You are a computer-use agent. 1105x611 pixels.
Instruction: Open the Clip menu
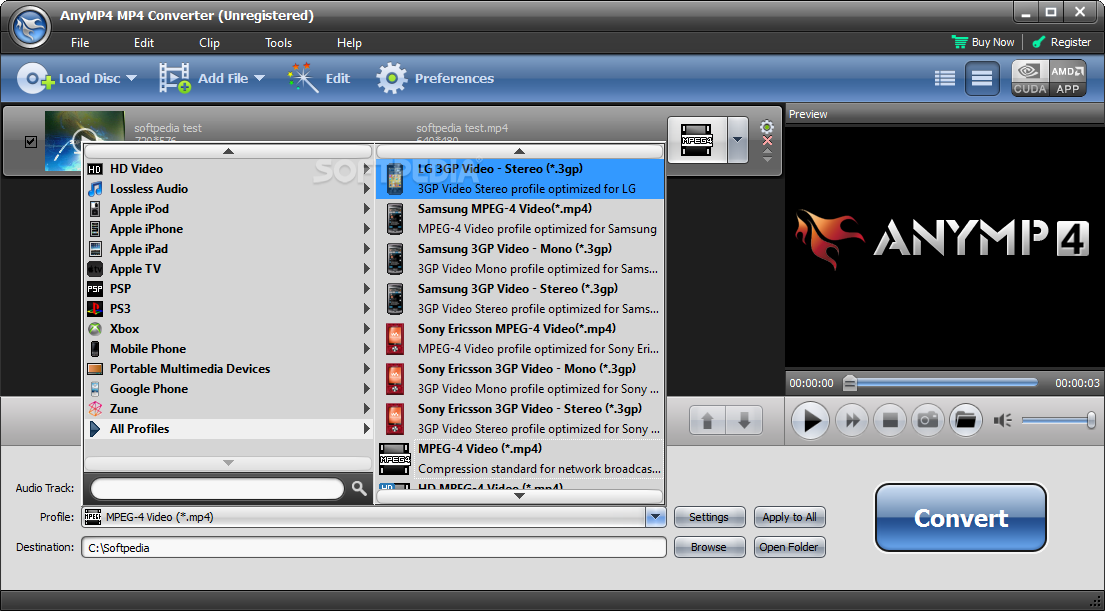coord(209,43)
